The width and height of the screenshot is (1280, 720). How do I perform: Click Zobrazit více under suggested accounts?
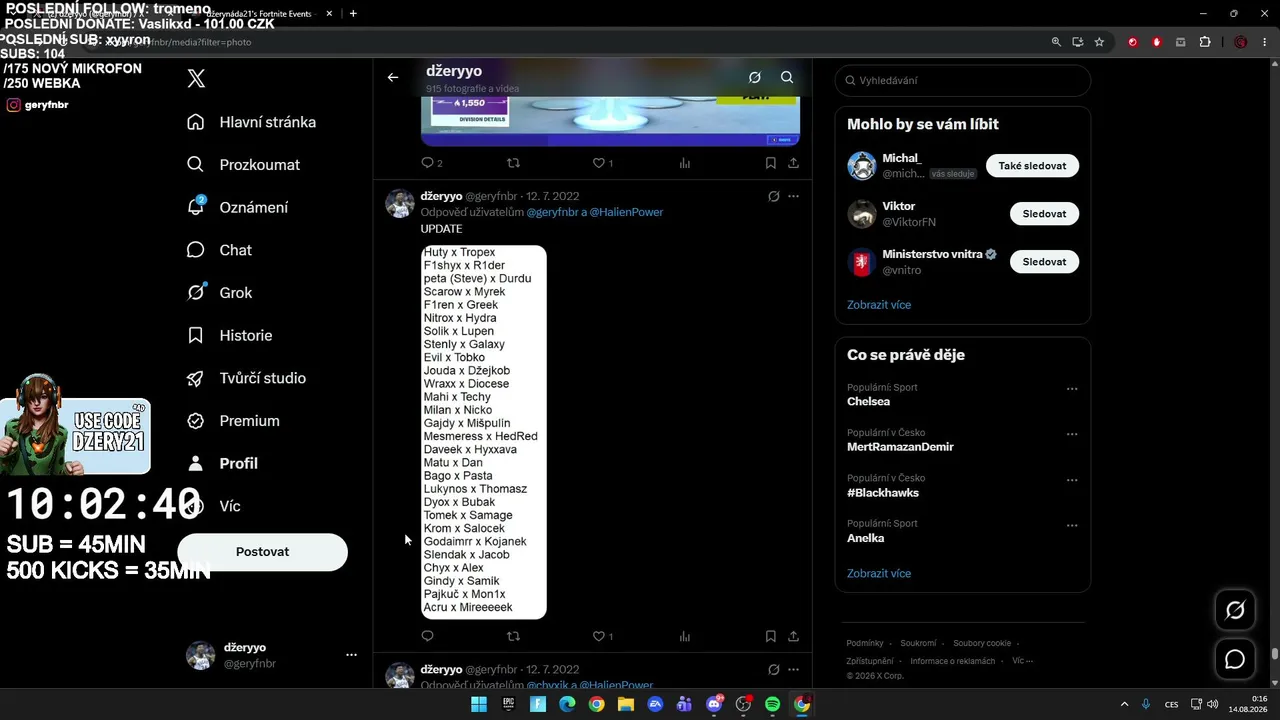(x=879, y=305)
